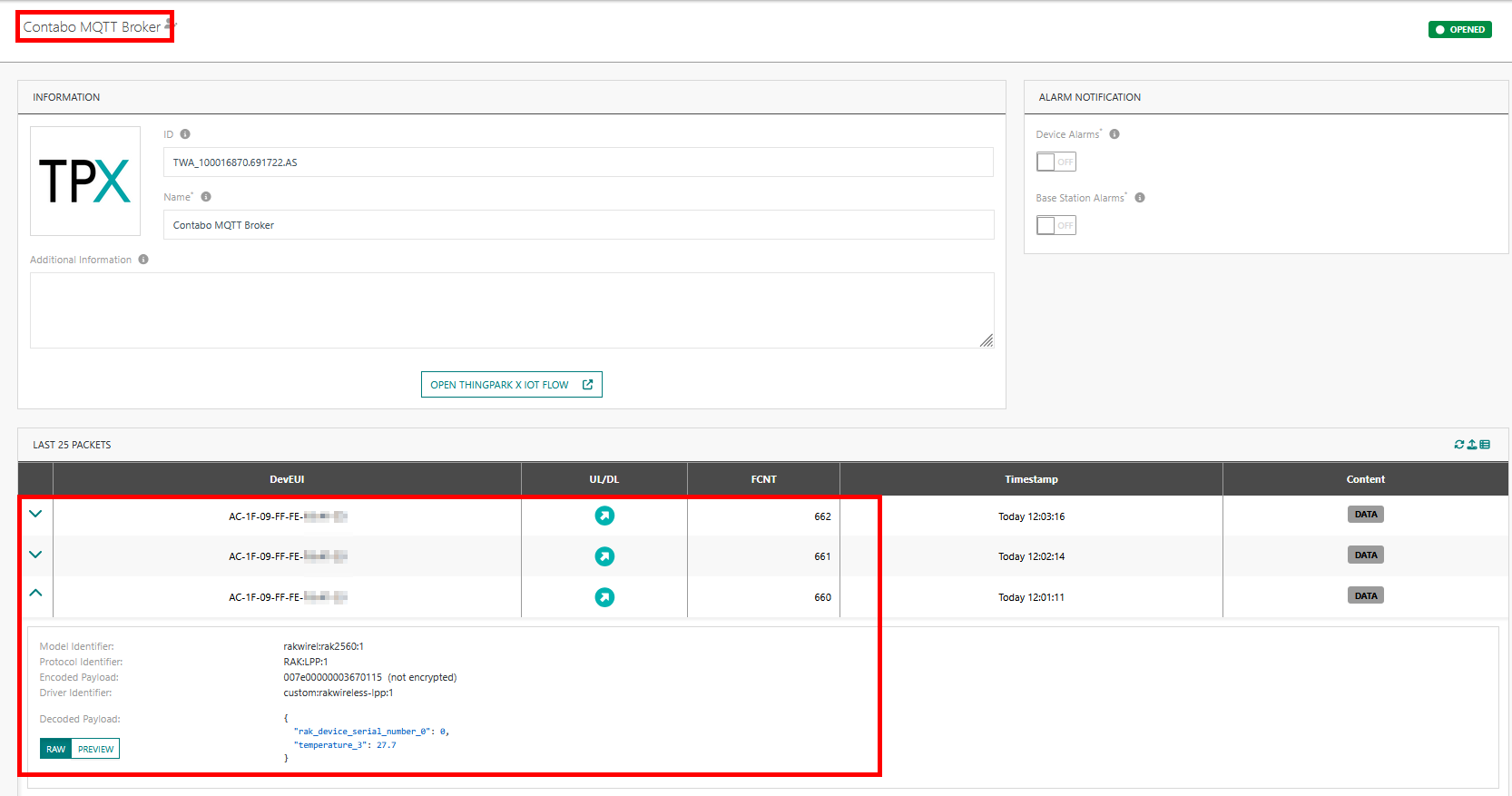Toggle the Base Station Alarms switch
Viewport: 1512px width, 796px height.
point(1056,225)
